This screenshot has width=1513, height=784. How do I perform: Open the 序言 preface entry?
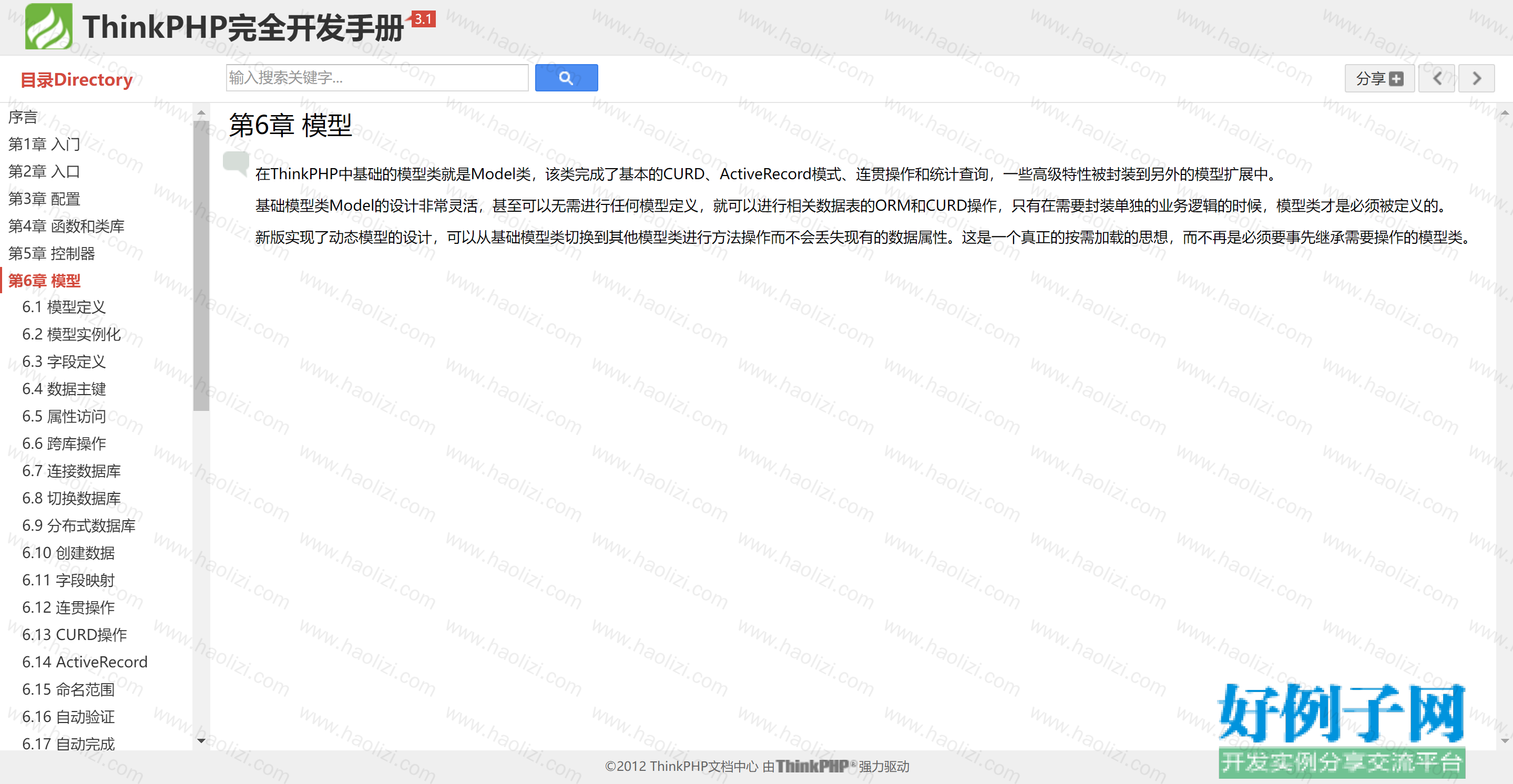coord(23,117)
